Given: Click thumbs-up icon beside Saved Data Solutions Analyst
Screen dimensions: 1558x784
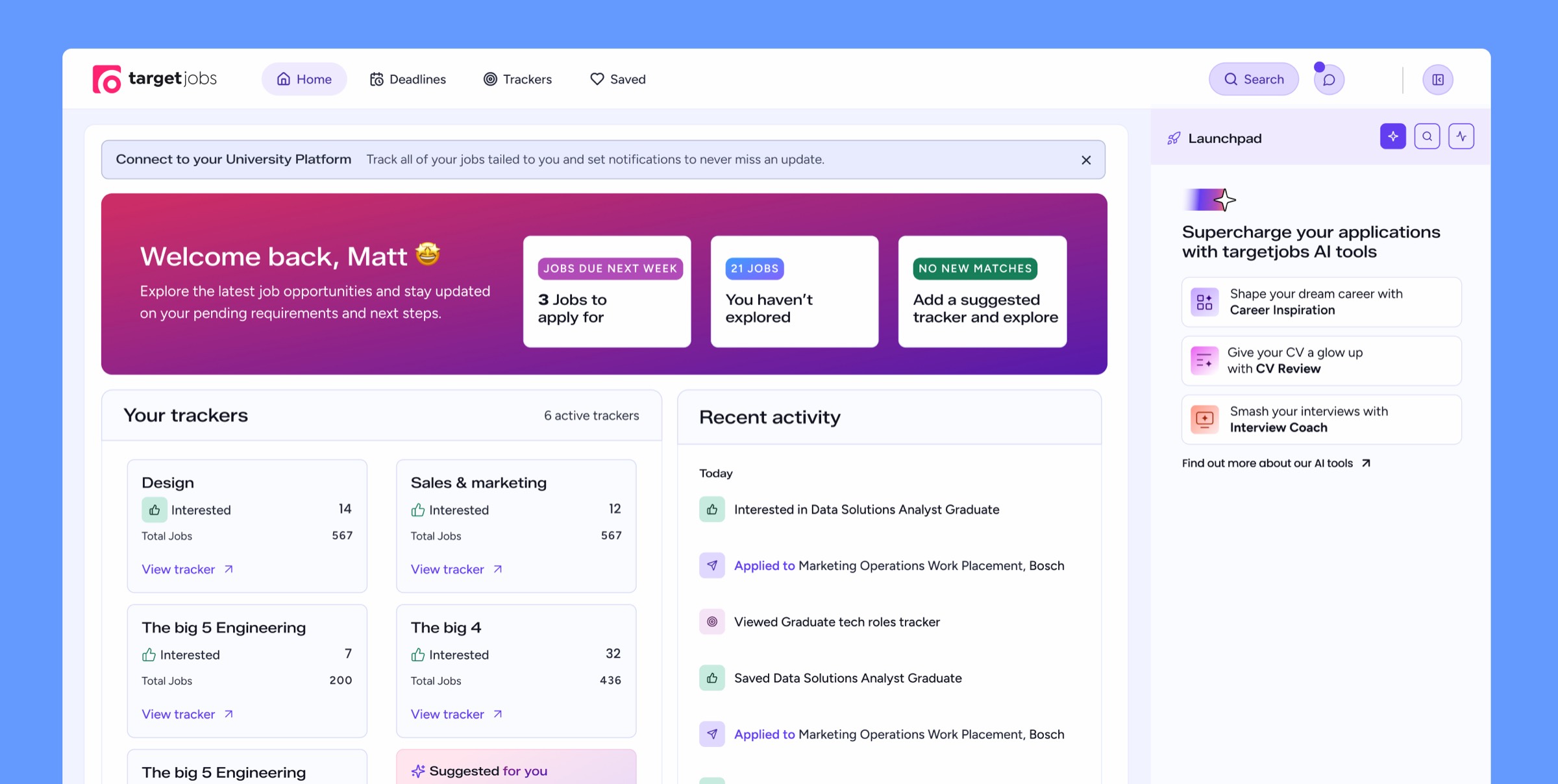Looking at the screenshot, I should coord(712,678).
